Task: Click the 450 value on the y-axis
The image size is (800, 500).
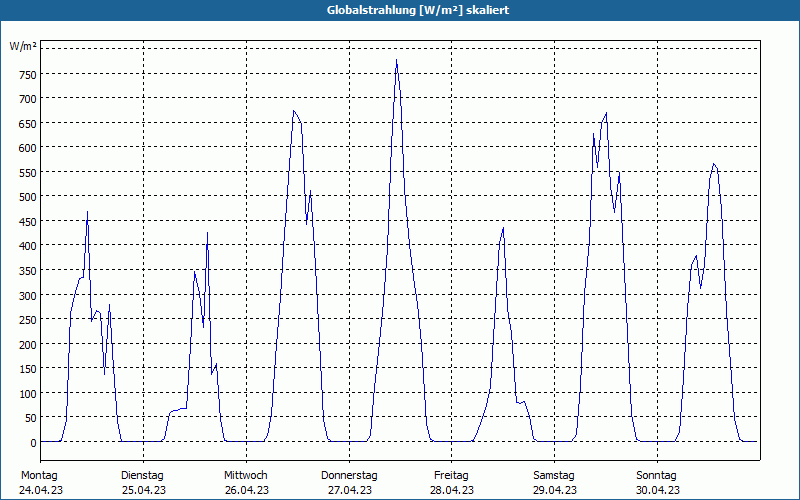Action: tap(28, 222)
